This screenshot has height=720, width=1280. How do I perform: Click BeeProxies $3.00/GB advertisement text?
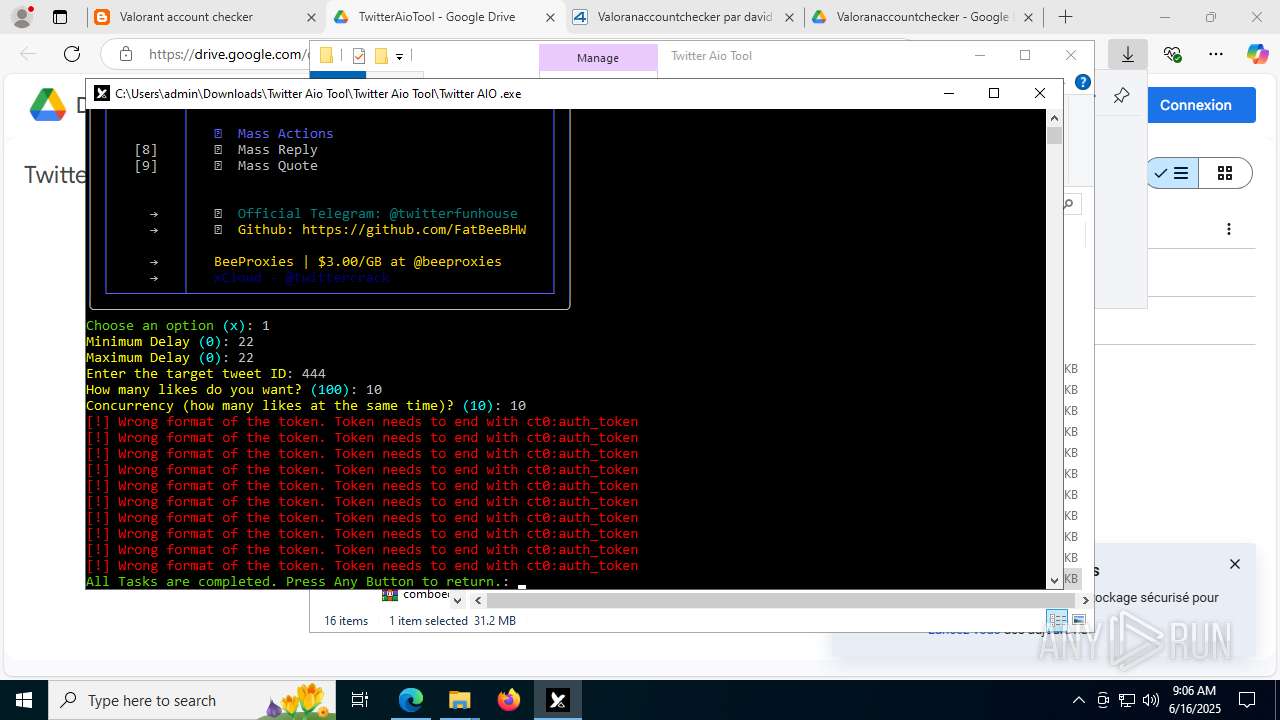358,262
